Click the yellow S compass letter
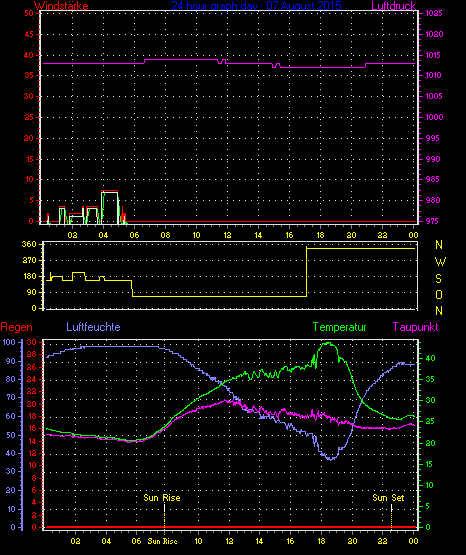 [439, 279]
